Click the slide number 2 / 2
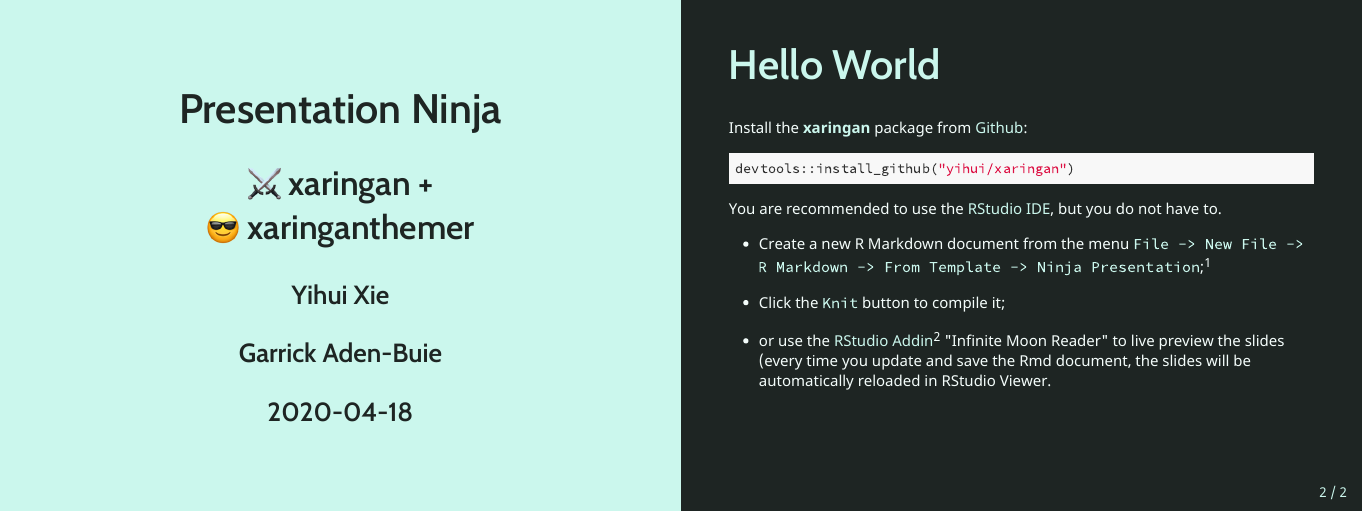Viewport: 1362px width, 511px height. 1333,492
